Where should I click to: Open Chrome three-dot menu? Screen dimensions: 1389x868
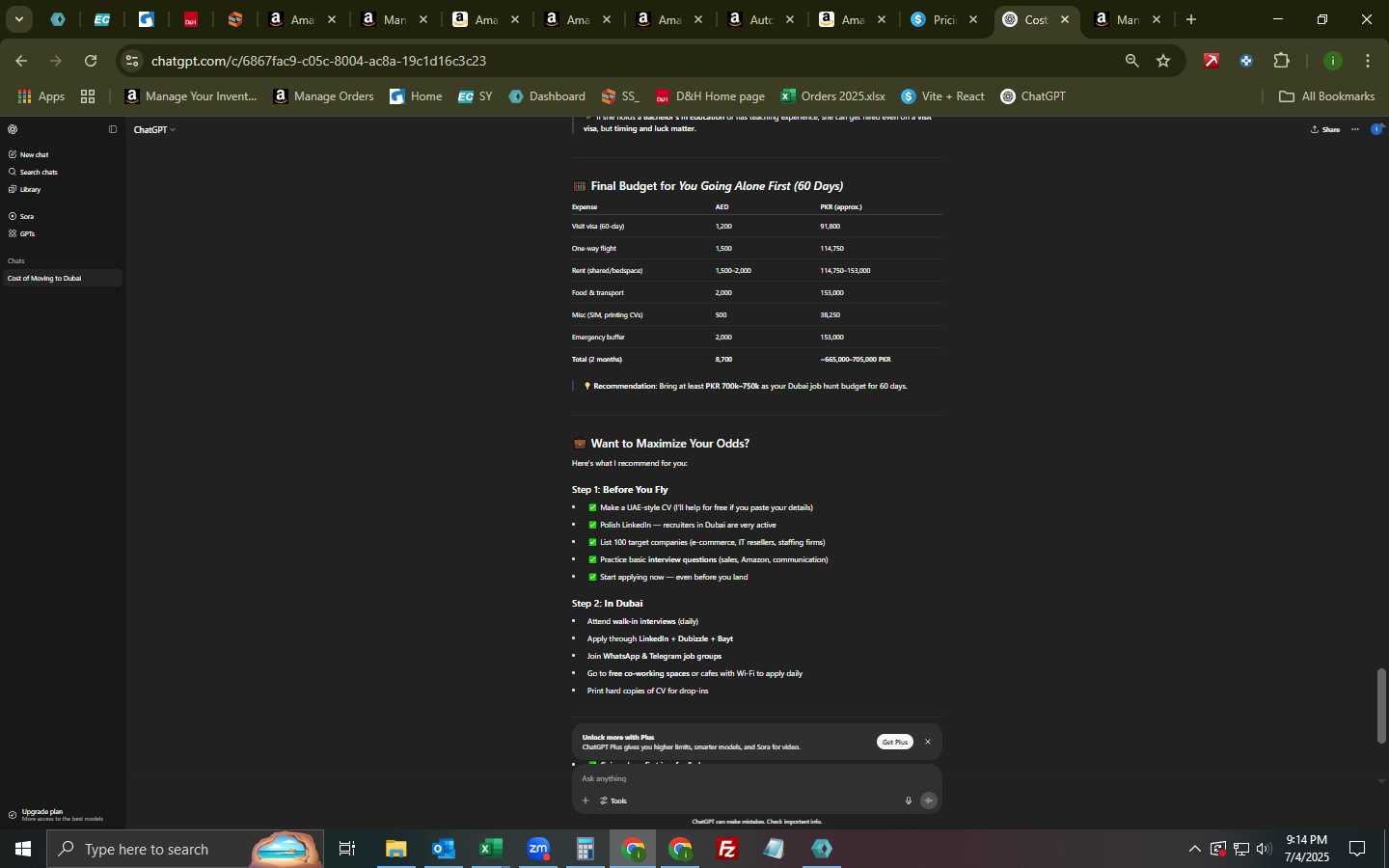[1368, 61]
